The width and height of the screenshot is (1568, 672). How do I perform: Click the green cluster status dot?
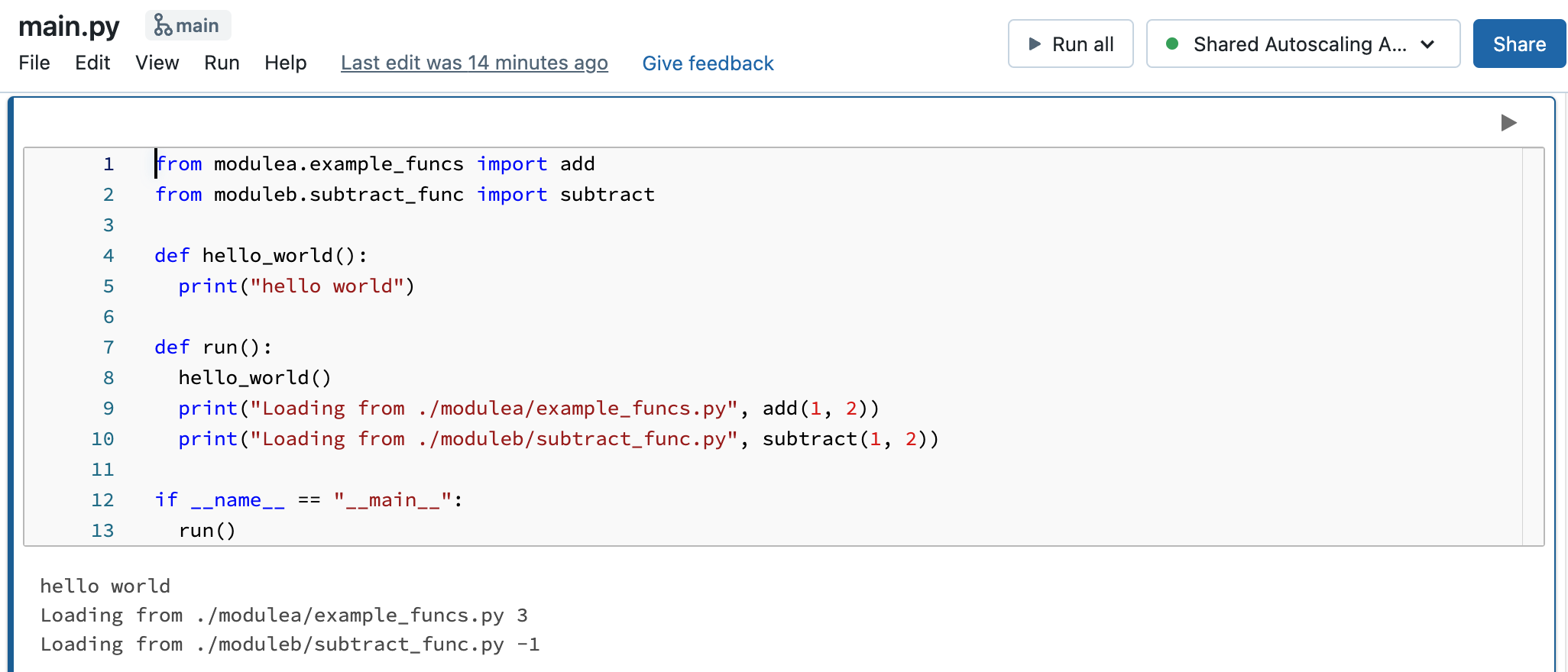click(x=1172, y=44)
